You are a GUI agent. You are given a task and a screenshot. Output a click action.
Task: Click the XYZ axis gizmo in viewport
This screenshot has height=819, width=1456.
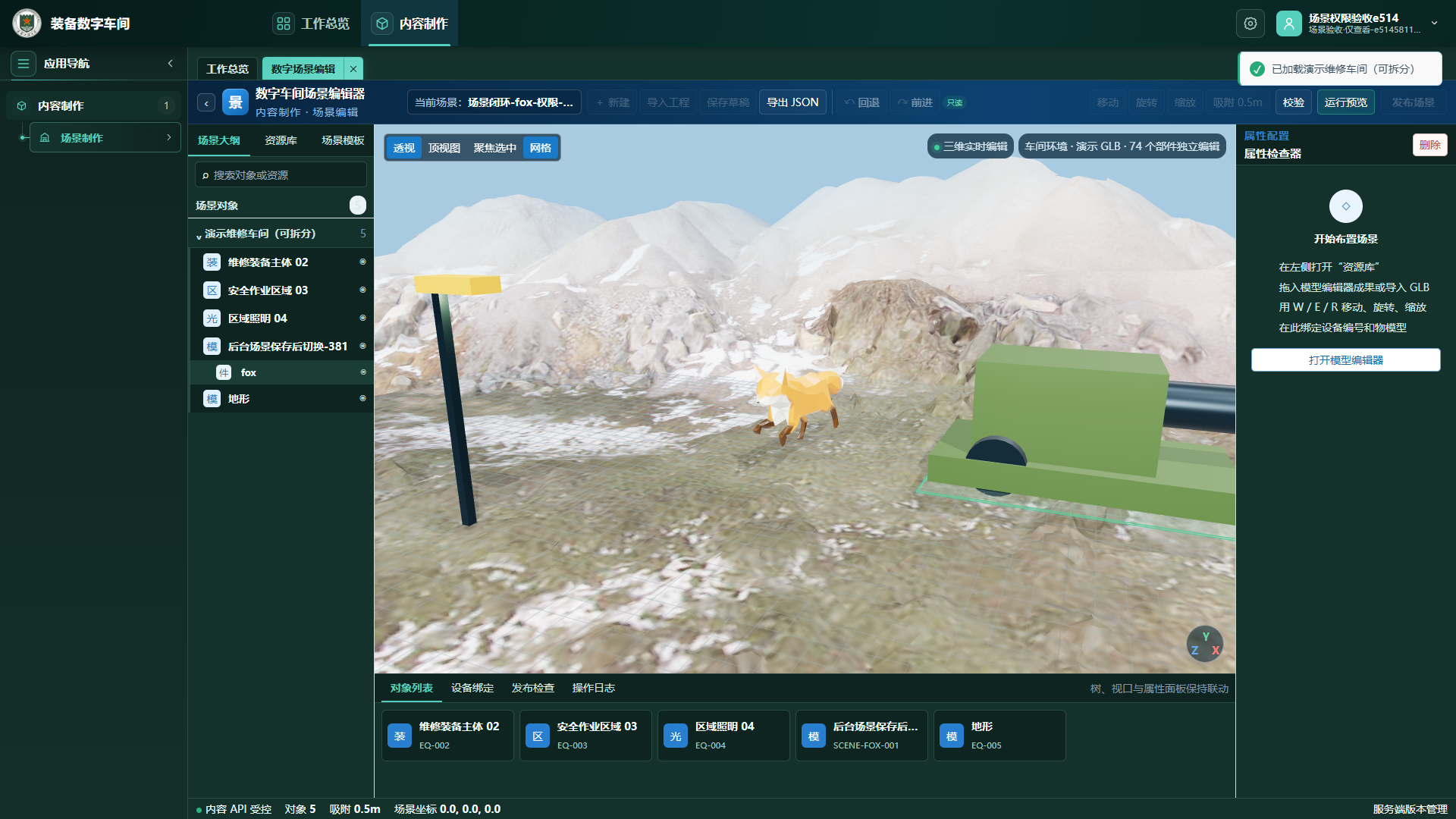[1205, 644]
